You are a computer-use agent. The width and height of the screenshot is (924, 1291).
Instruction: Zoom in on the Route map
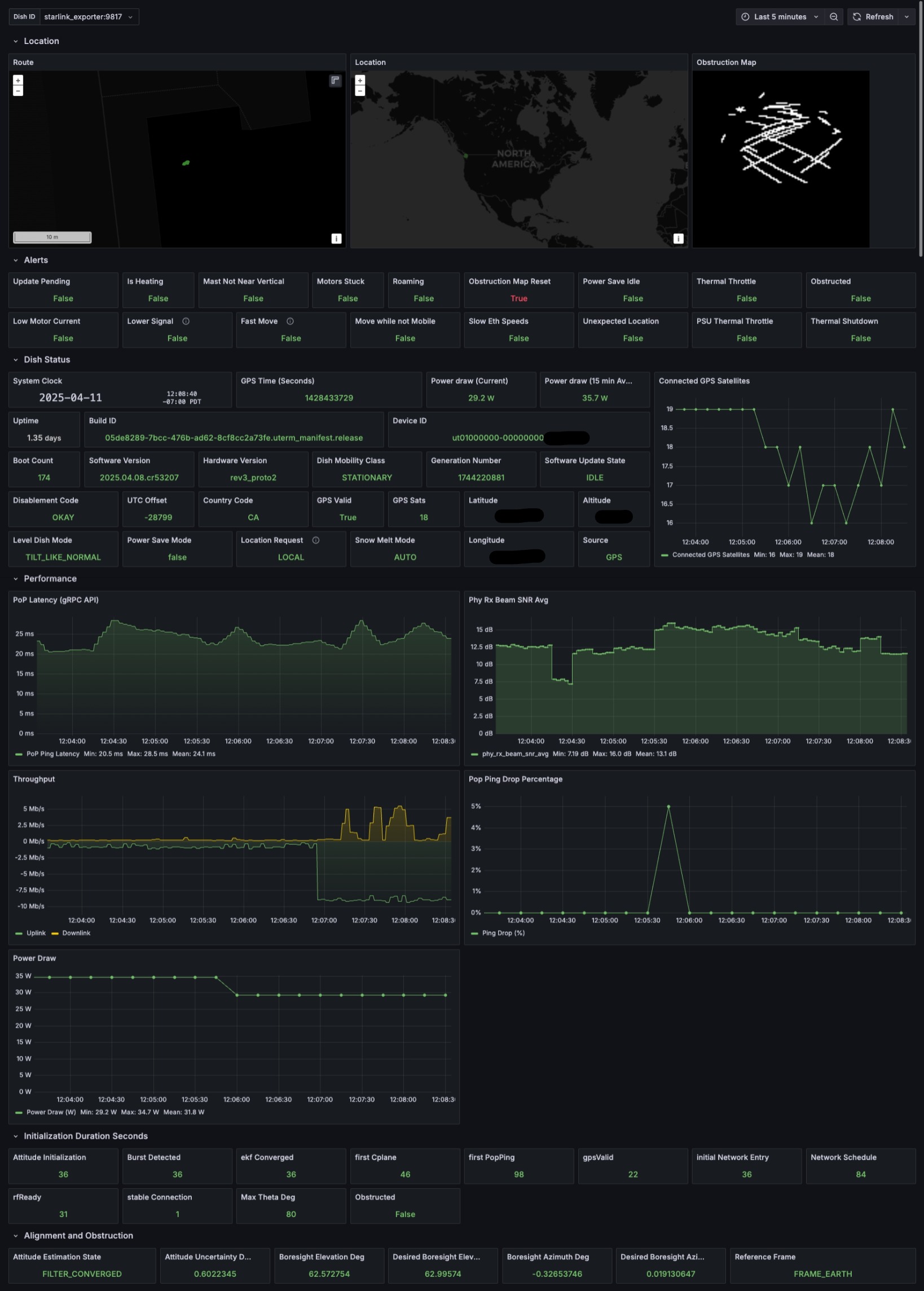[x=18, y=80]
